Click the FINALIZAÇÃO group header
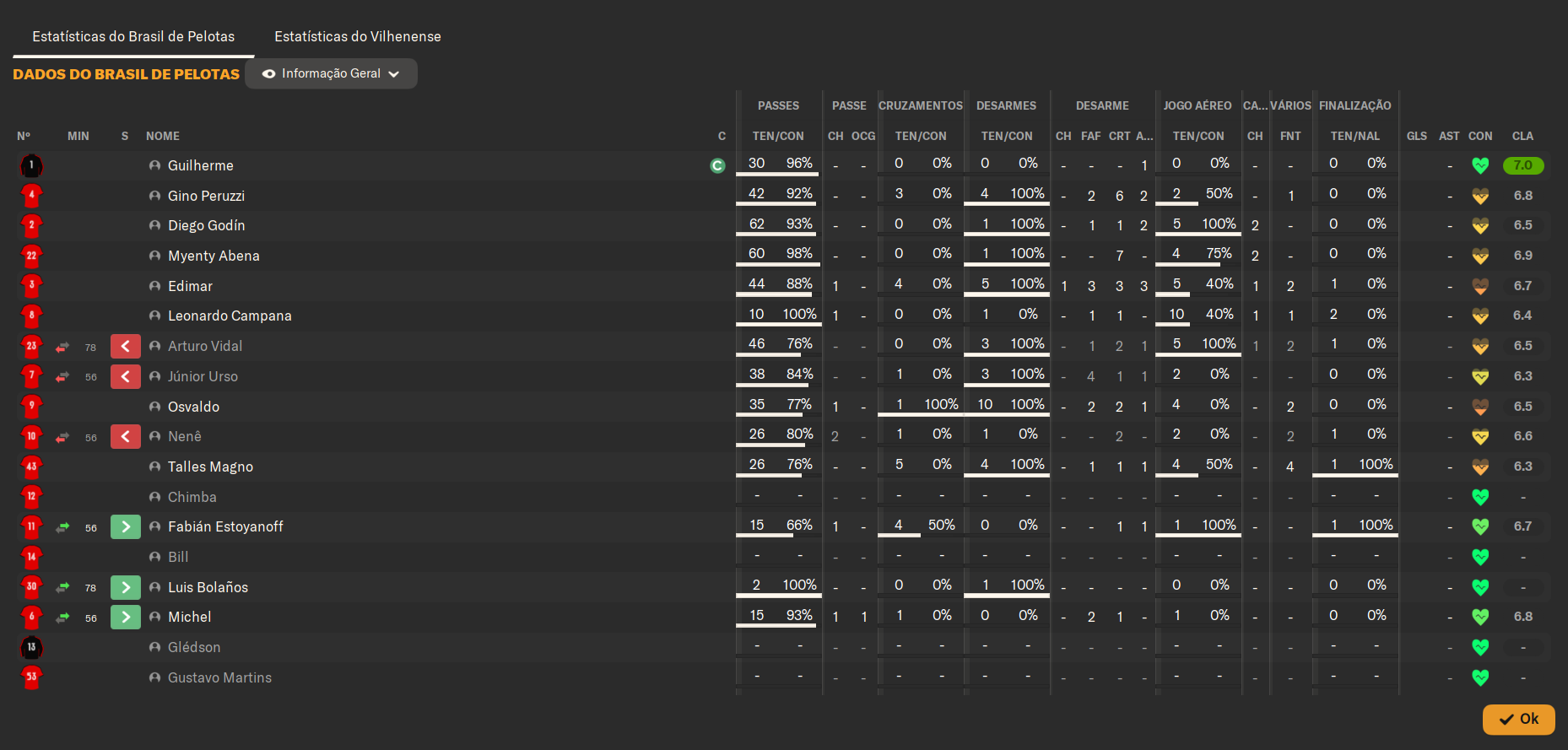Viewport: 1568px width, 750px height. (1355, 105)
